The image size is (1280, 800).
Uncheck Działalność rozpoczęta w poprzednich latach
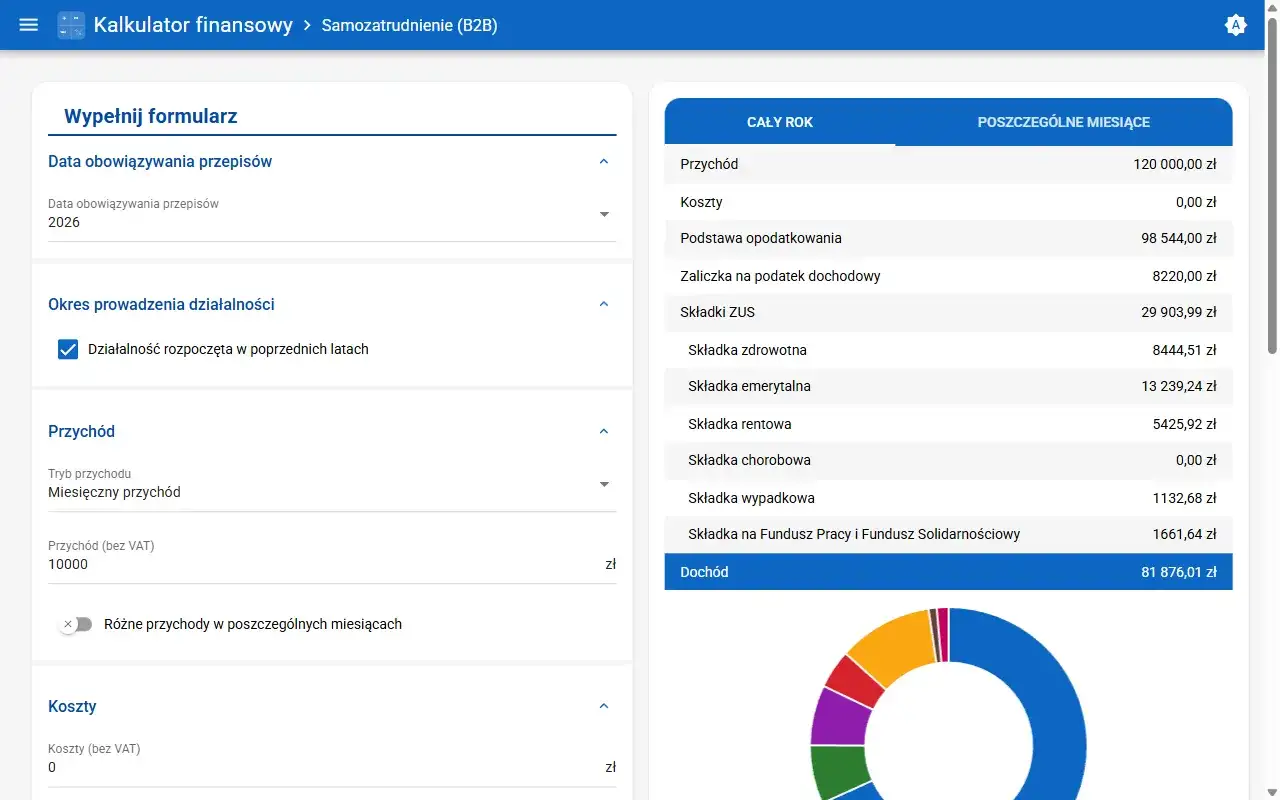(x=68, y=349)
